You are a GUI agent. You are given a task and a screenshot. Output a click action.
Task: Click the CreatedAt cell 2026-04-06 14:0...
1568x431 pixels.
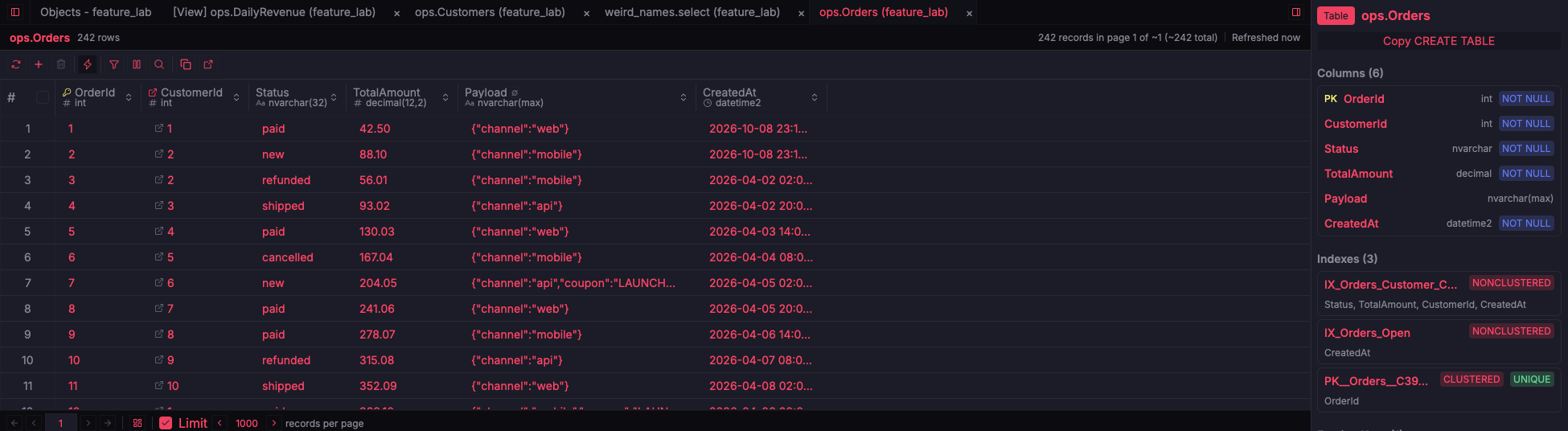coord(761,335)
